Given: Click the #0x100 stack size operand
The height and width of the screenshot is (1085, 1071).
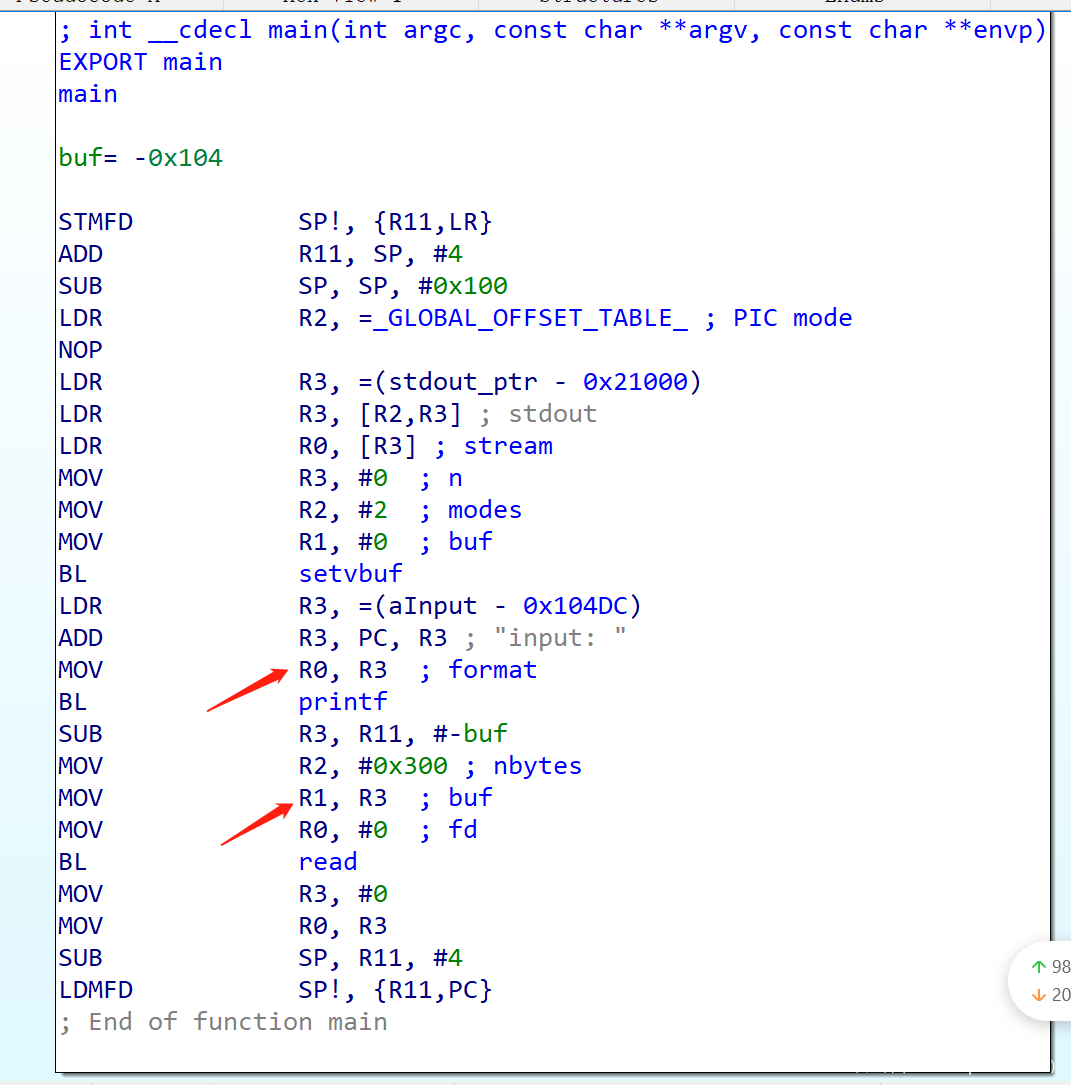Looking at the screenshot, I should tap(470, 286).
